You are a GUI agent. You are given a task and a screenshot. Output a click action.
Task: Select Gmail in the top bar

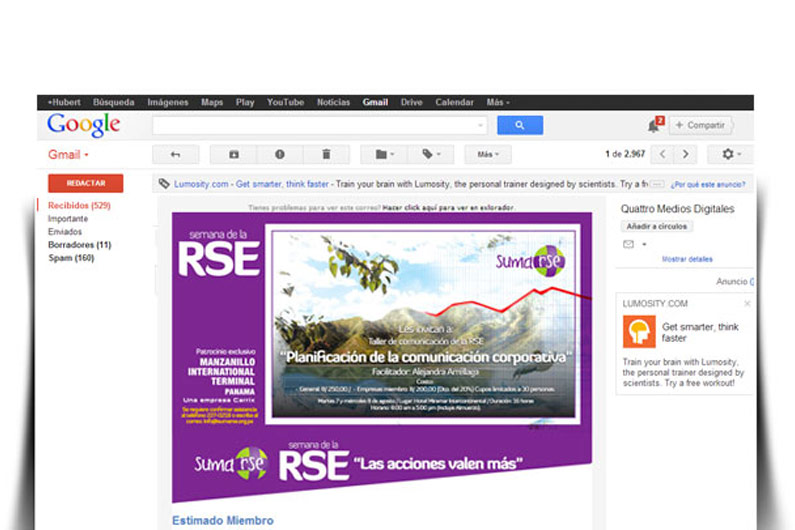click(375, 102)
